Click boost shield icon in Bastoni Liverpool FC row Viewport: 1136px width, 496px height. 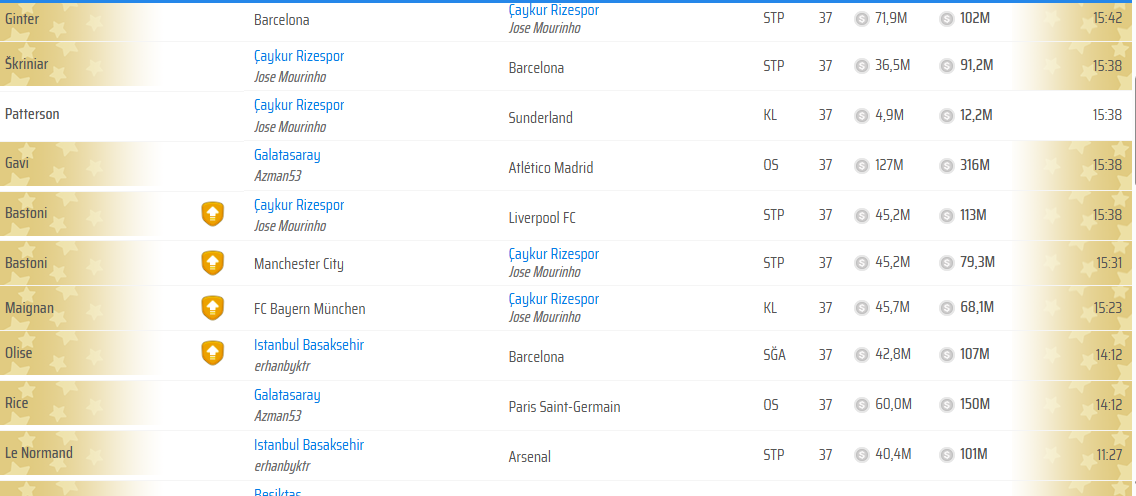click(x=212, y=214)
